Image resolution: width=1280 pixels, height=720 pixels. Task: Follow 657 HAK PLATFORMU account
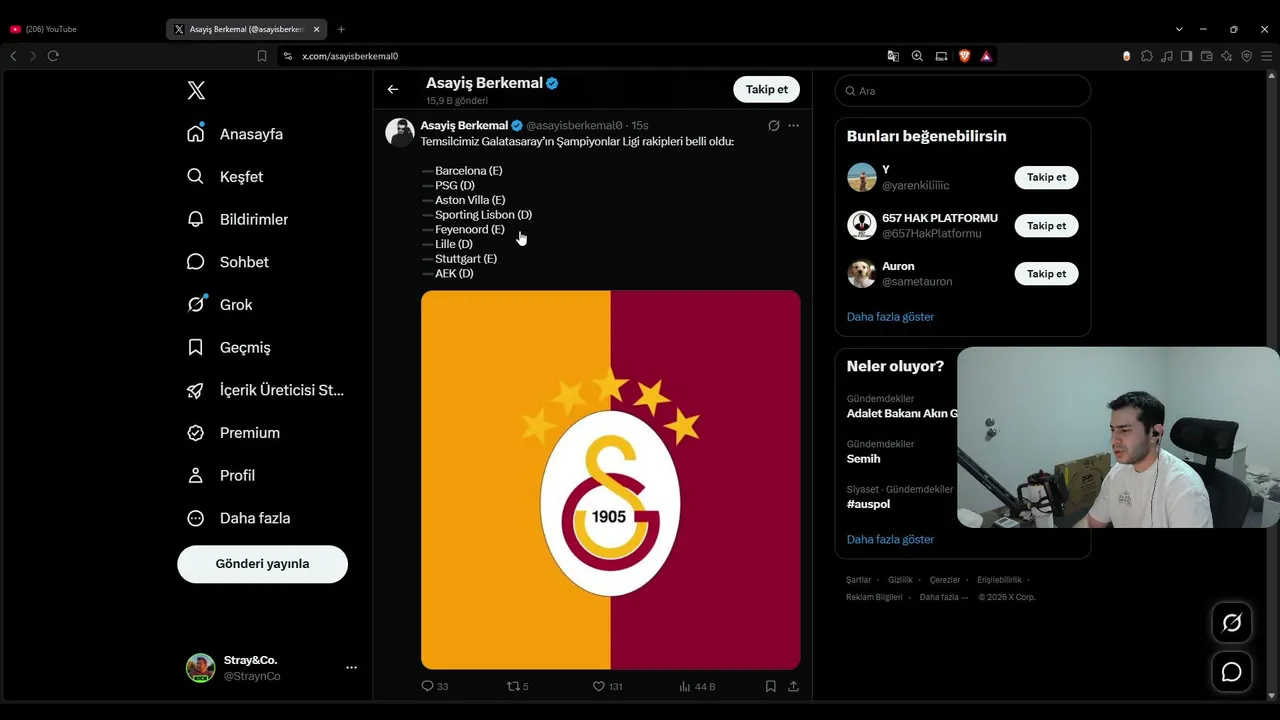click(1046, 226)
